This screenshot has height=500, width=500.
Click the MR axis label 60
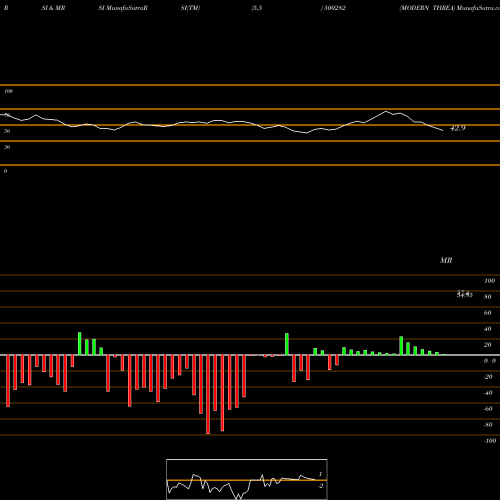point(488,313)
